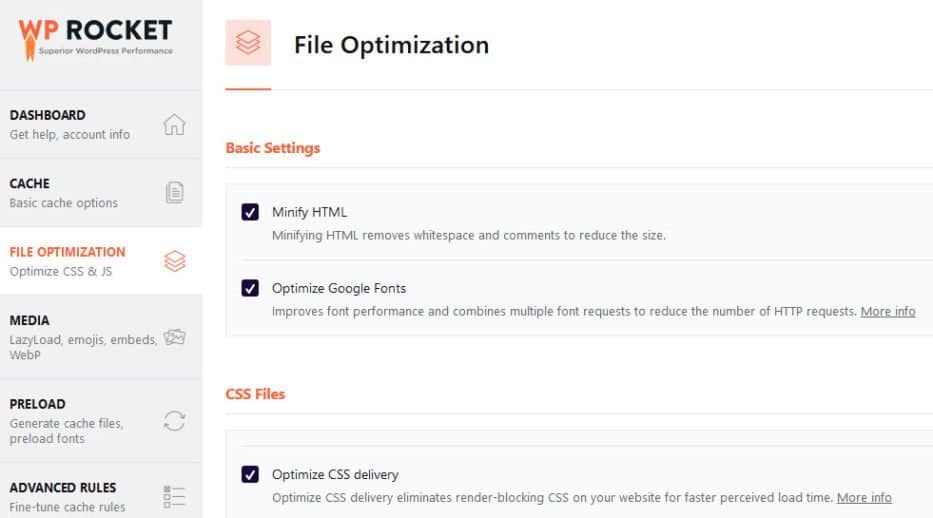Click the Dashboard house icon
Image resolution: width=933 pixels, height=518 pixels.
coord(174,124)
